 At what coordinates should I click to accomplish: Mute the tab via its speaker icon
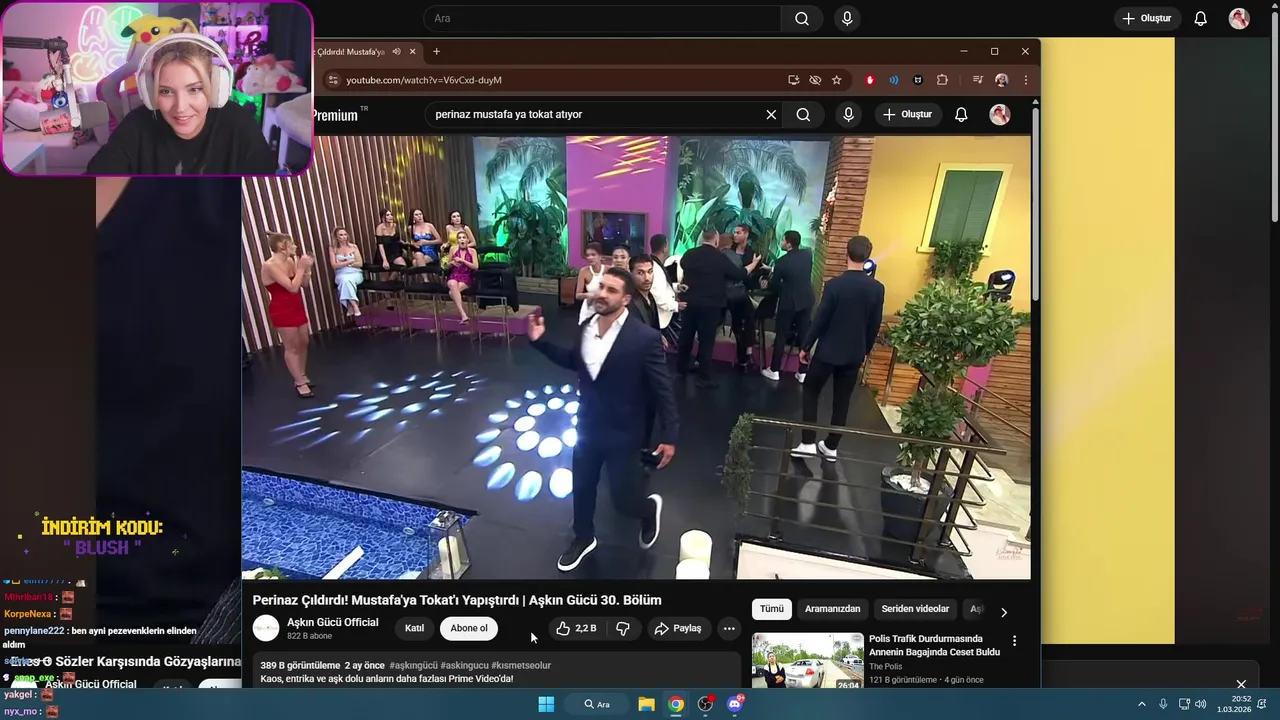pos(396,52)
